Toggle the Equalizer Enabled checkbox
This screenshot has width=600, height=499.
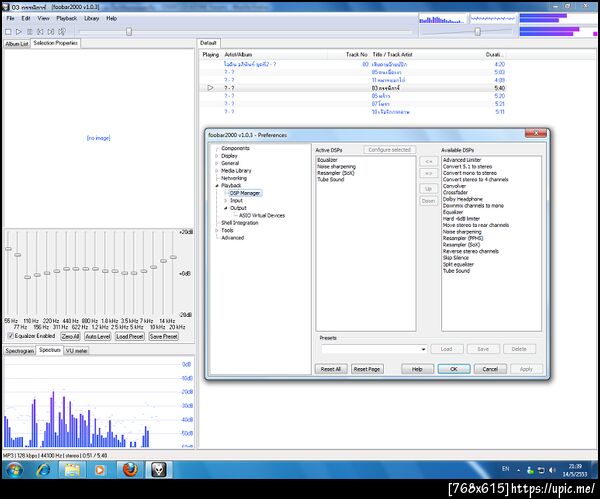10,336
